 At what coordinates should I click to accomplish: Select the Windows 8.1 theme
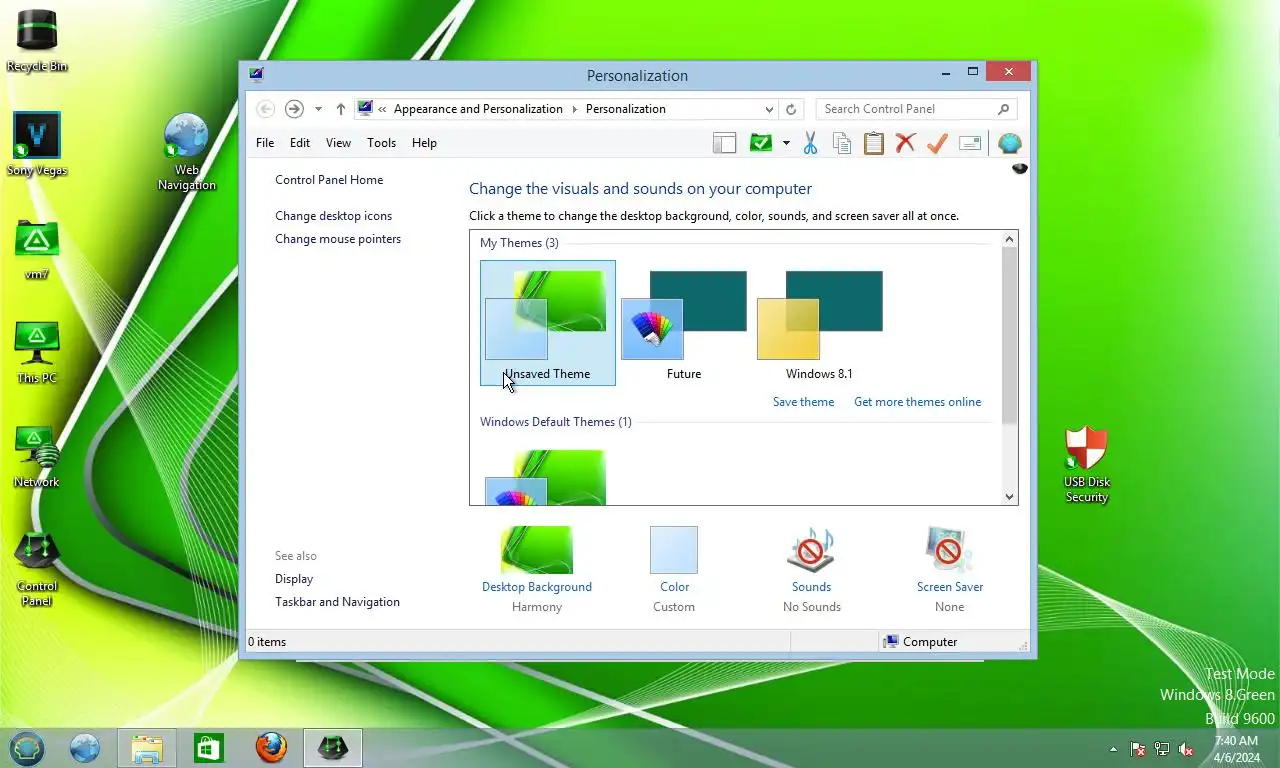(820, 323)
